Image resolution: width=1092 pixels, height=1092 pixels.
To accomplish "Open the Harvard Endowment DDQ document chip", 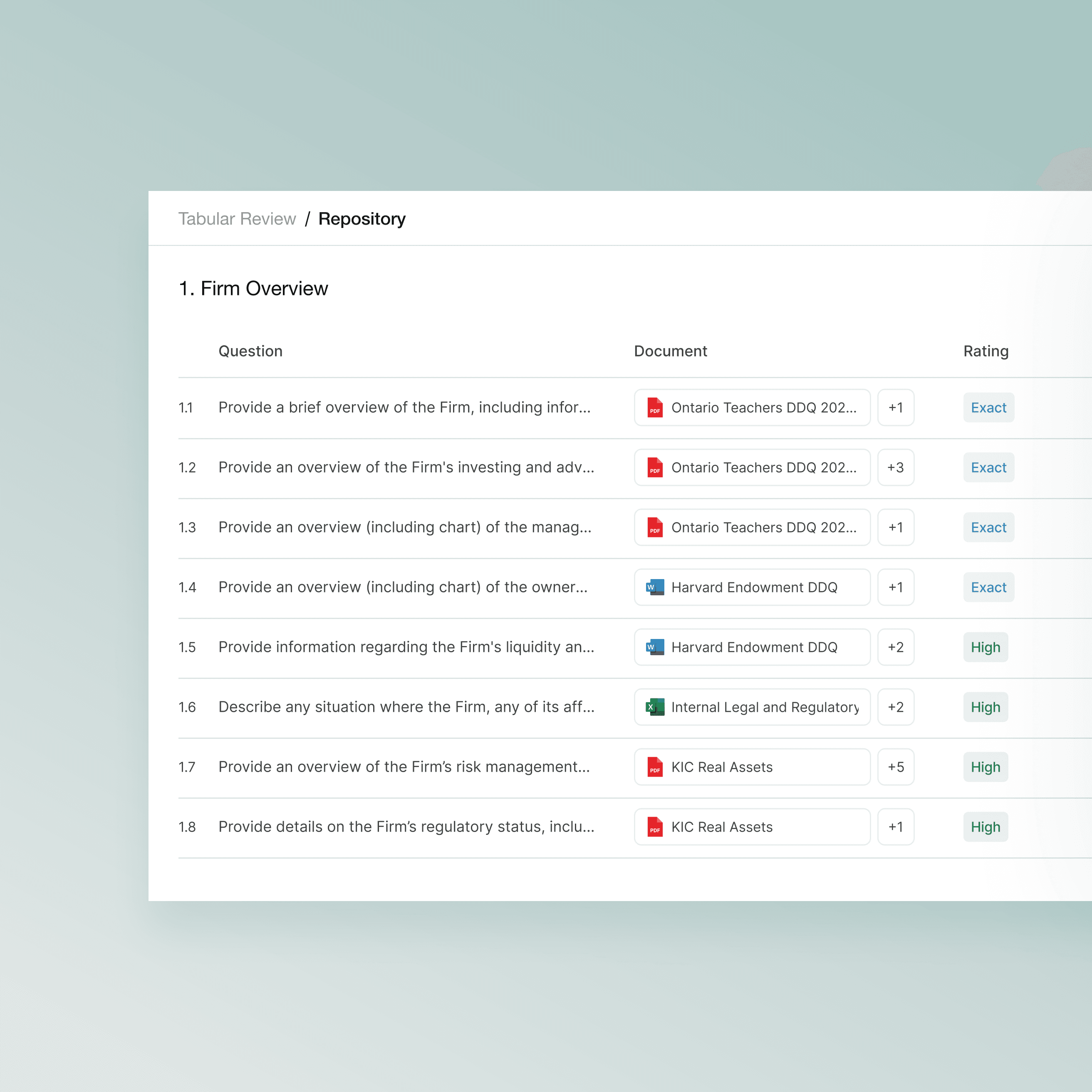I will (x=752, y=587).
